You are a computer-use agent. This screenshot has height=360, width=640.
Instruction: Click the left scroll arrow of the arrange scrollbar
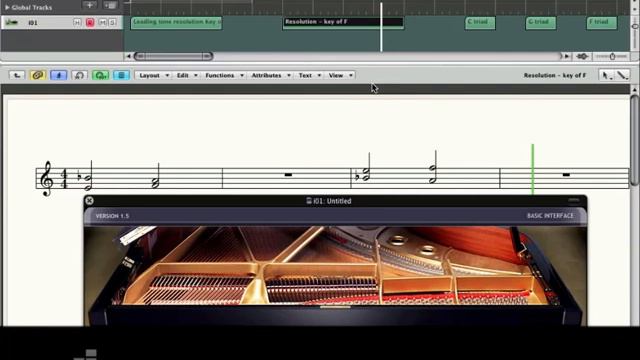(x=128, y=56)
